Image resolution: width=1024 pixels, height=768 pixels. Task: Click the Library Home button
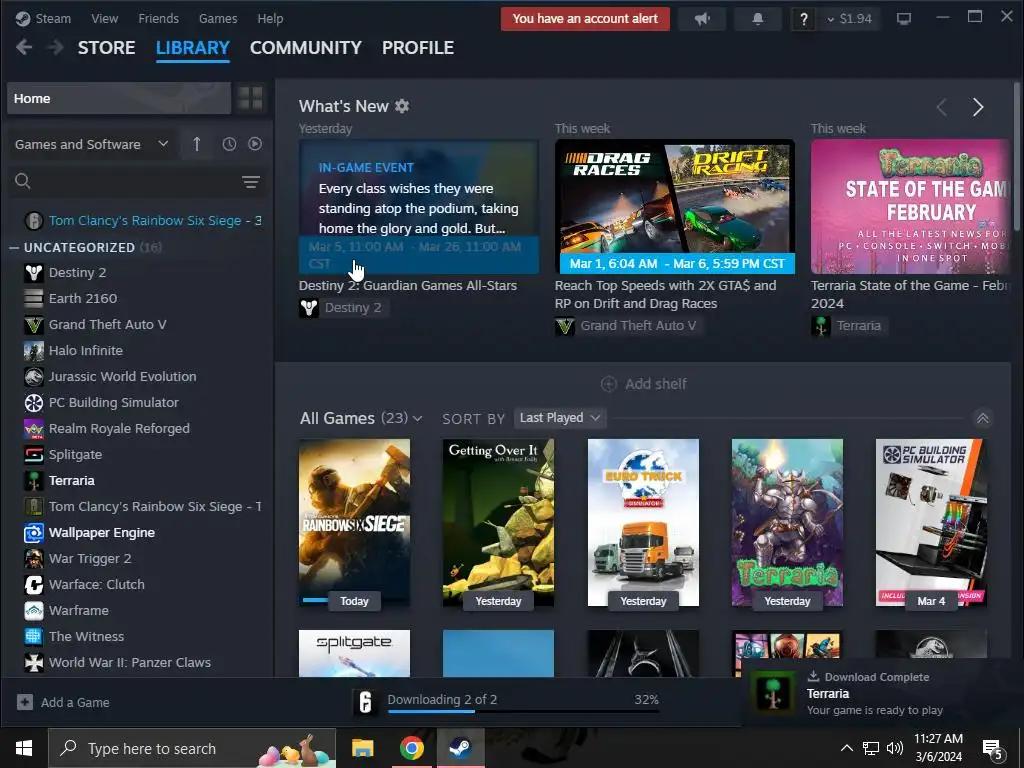pos(119,99)
